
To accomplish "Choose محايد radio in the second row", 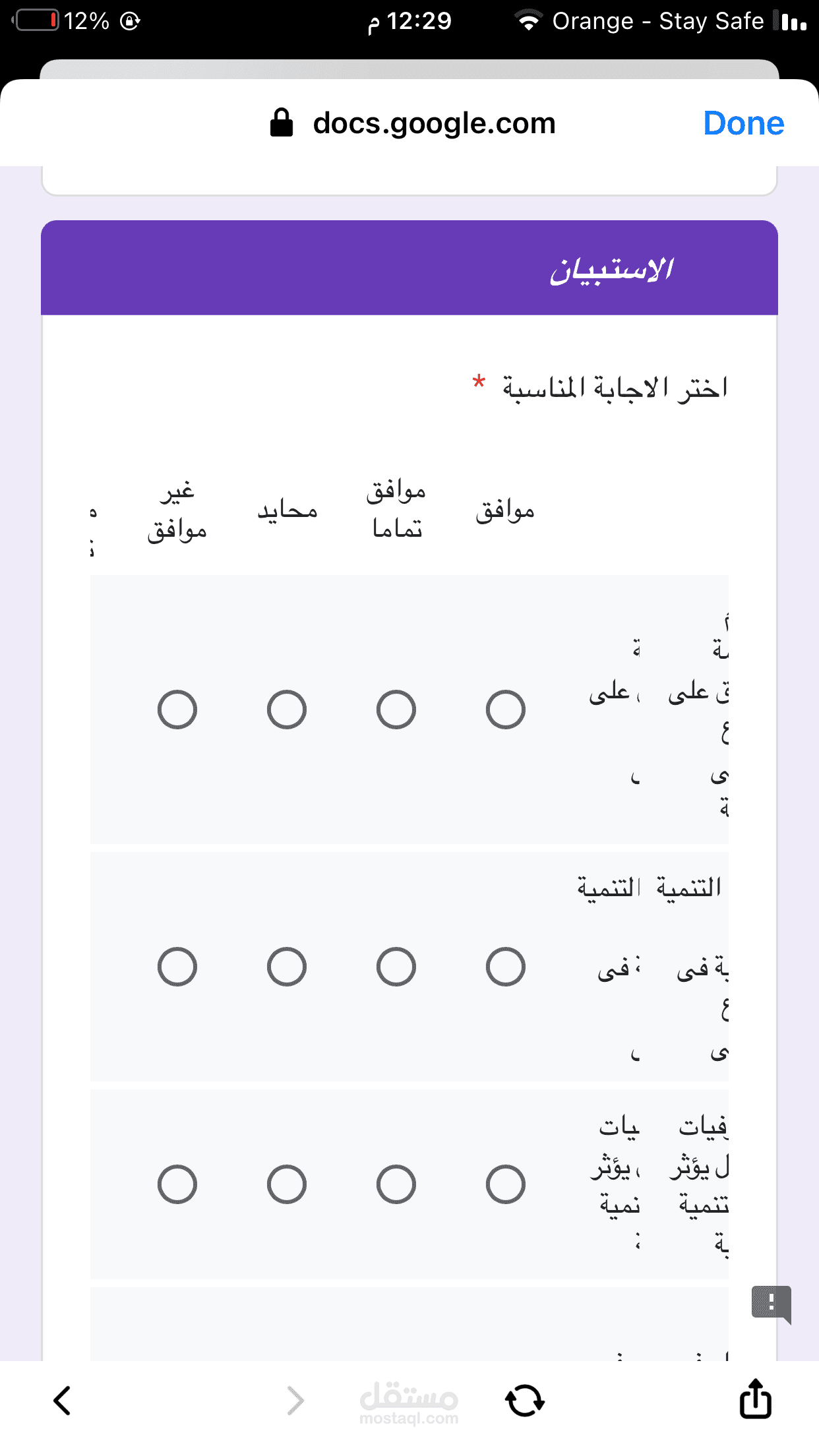I will [287, 967].
